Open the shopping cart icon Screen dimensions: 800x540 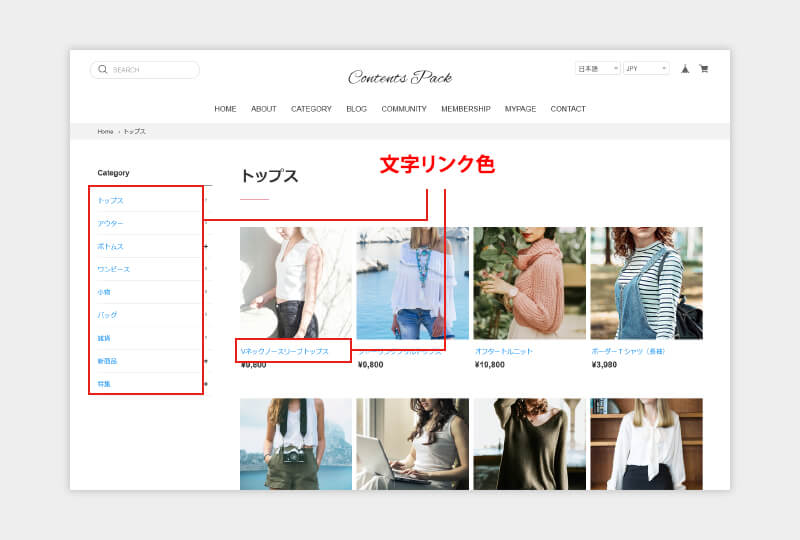click(704, 69)
